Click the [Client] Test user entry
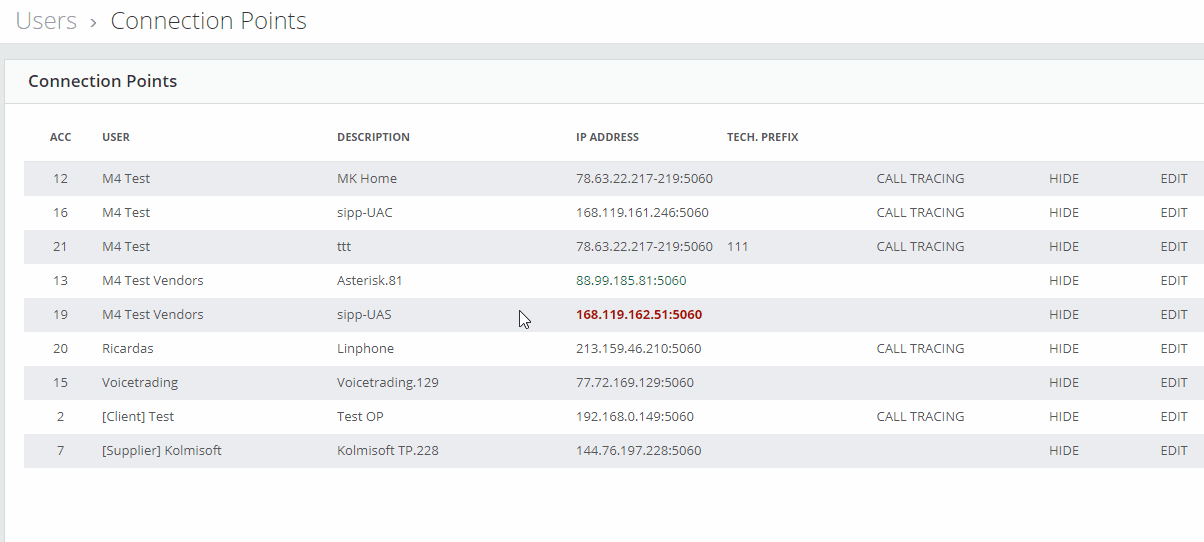 point(138,417)
